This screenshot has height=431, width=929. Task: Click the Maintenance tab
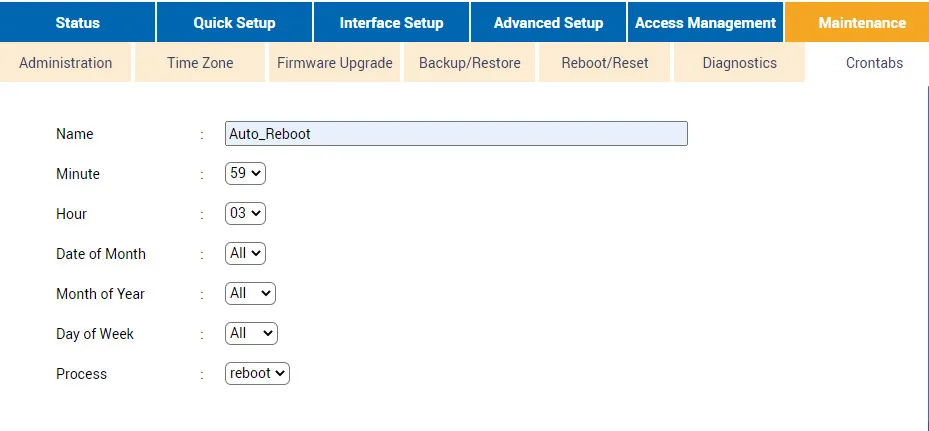(861, 22)
